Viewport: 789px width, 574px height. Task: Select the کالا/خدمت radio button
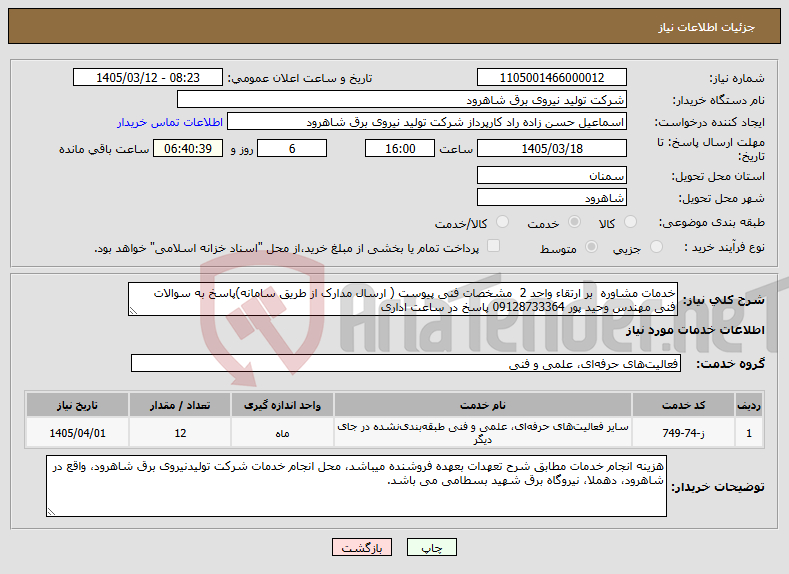click(x=502, y=222)
